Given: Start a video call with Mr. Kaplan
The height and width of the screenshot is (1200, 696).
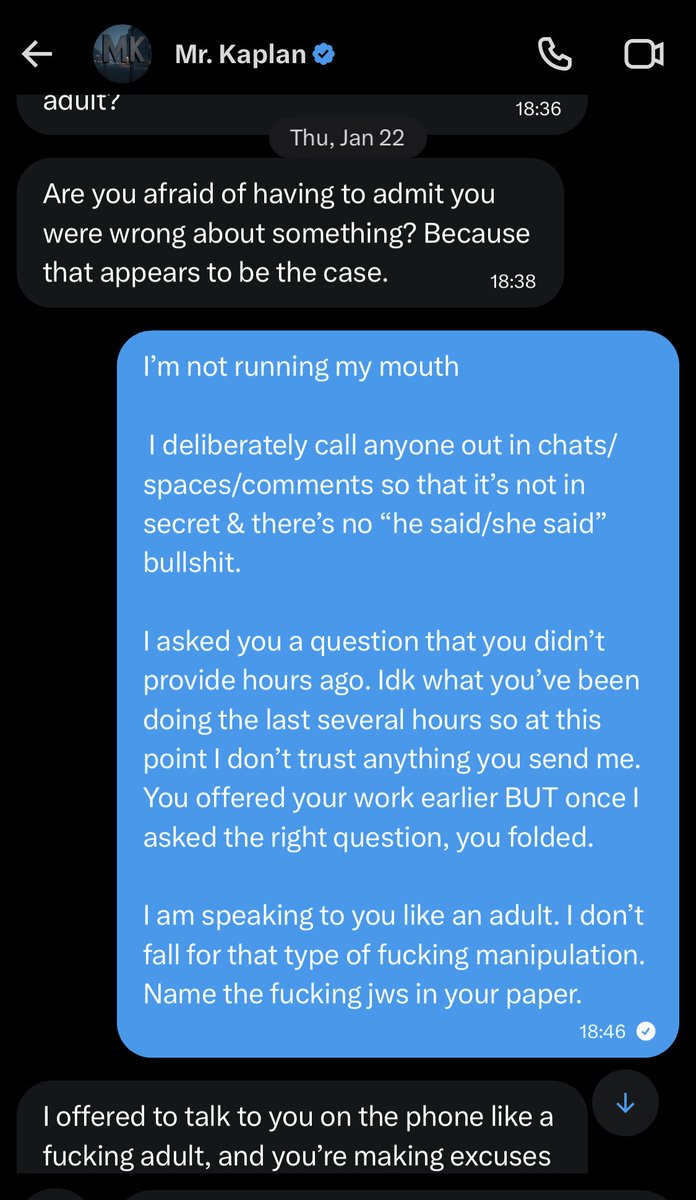Looking at the screenshot, I should coord(644,55).
